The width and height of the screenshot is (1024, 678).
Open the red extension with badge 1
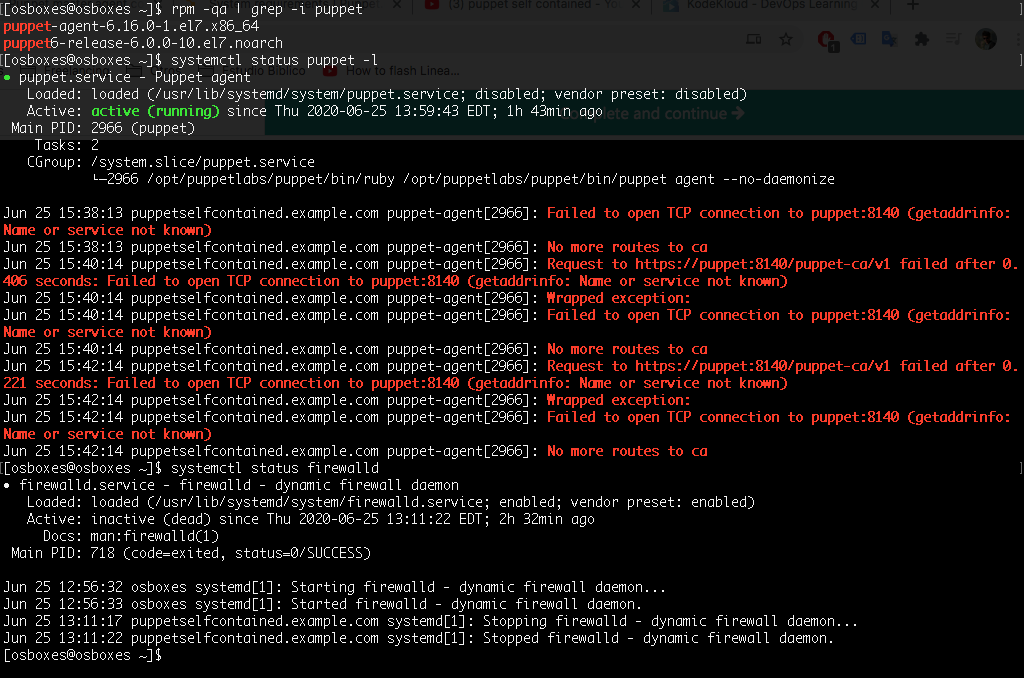[826, 40]
